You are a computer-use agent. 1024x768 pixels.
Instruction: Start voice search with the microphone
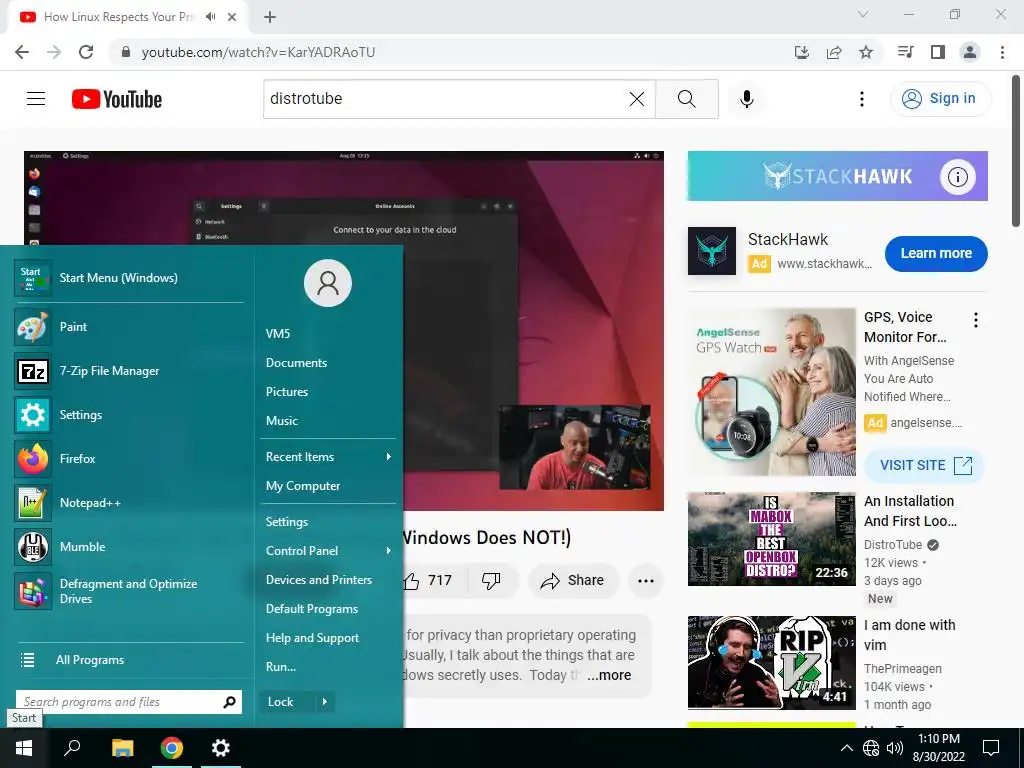(746, 99)
